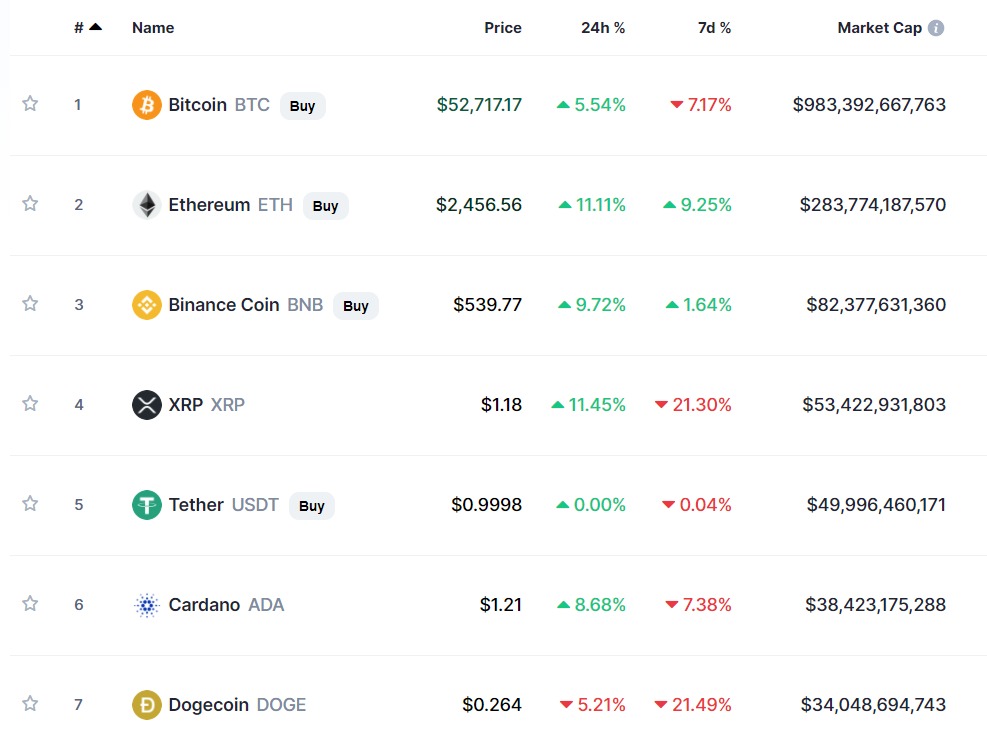
Task: Toggle the watchlist star for Ethereum
Action: pyautogui.click(x=30, y=203)
